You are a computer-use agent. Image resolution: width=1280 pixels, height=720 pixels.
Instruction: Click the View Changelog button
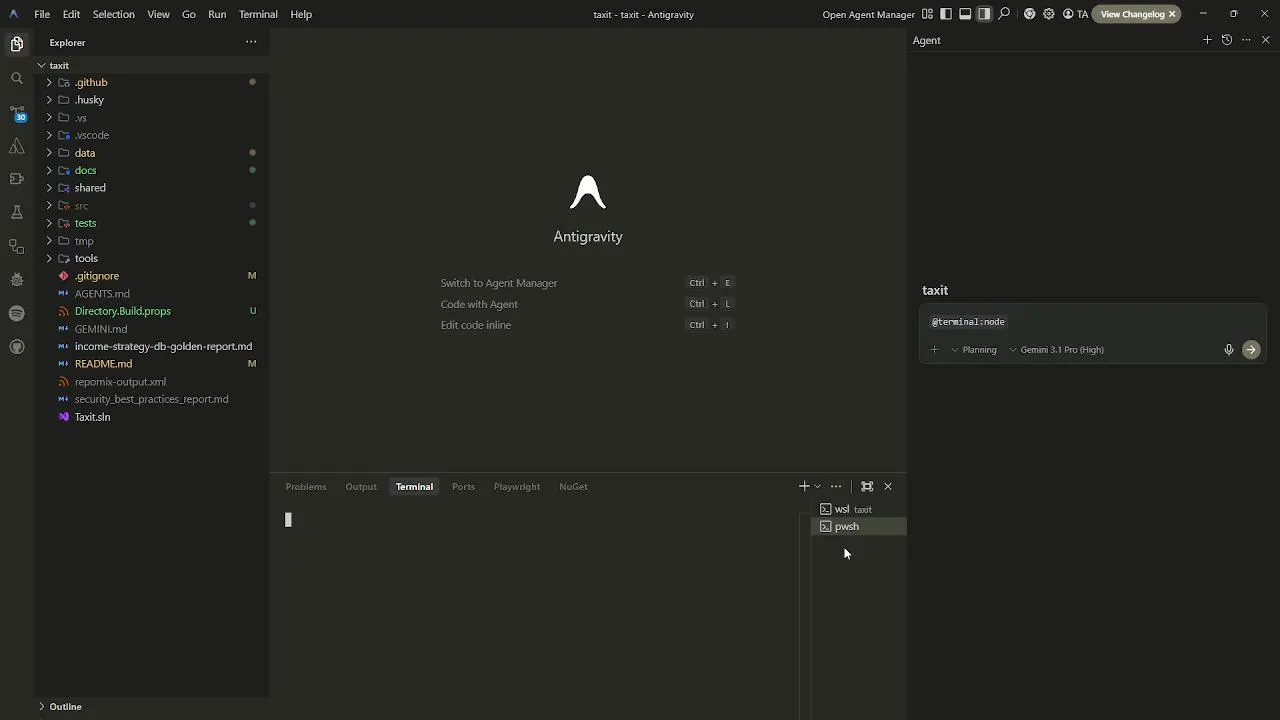point(1132,14)
